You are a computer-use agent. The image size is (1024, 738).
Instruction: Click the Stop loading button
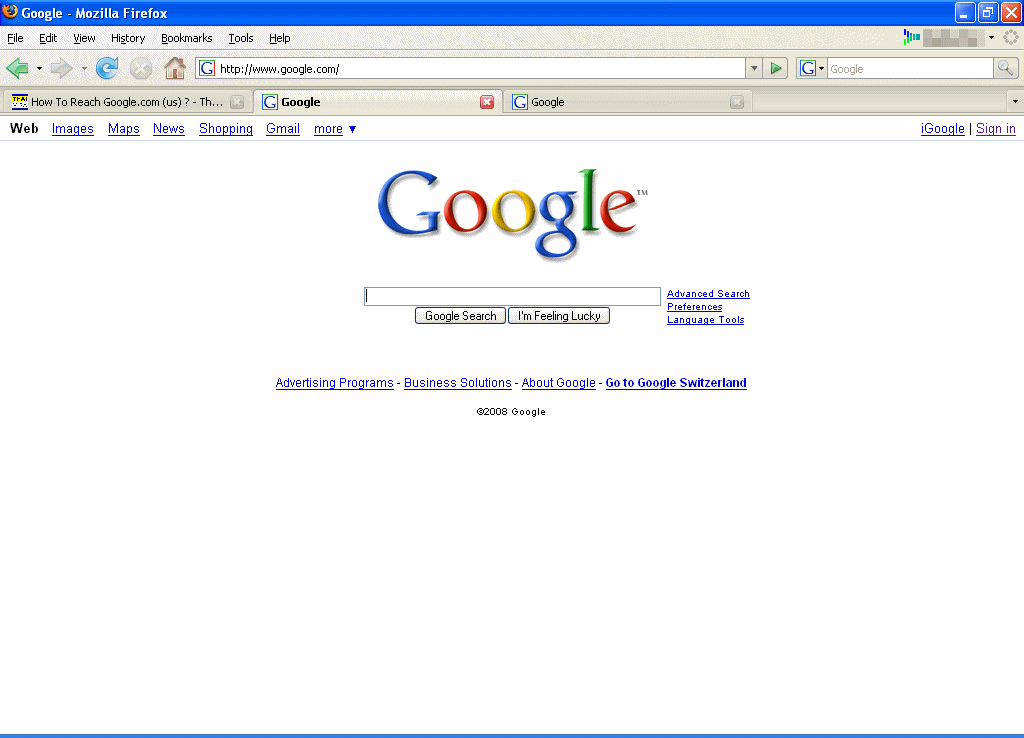(x=140, y=68)
